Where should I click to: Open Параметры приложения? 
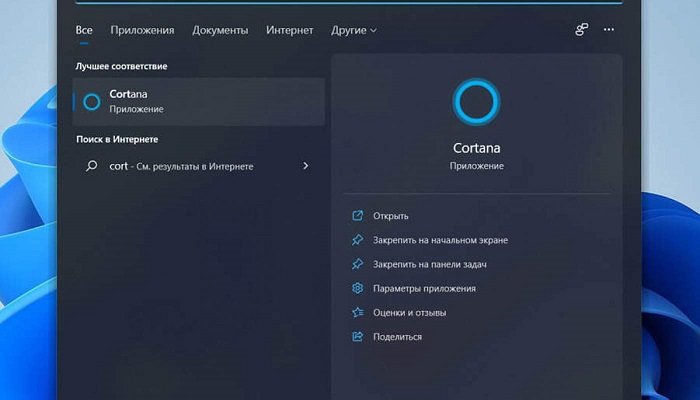tap(424, 288)
